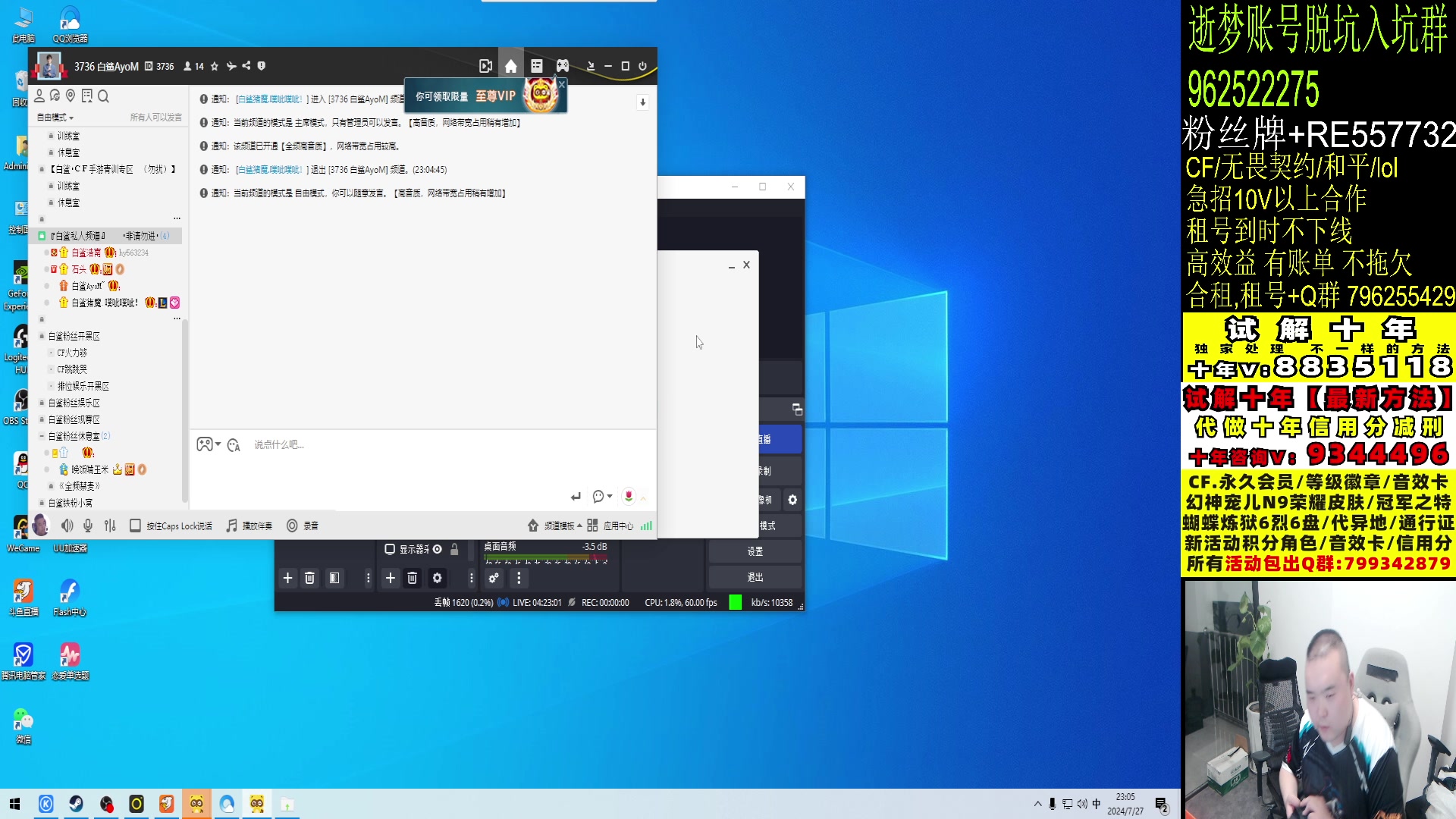Click the airplane icon in channel header
Image resolution: width=1456 pixels, height=819 pixels.
(231, 67)
